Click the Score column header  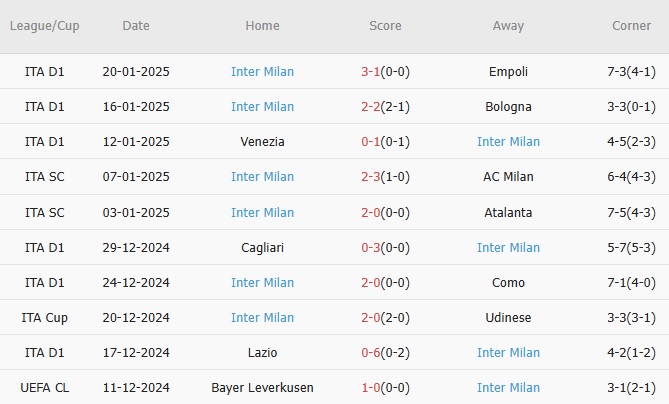385,26
